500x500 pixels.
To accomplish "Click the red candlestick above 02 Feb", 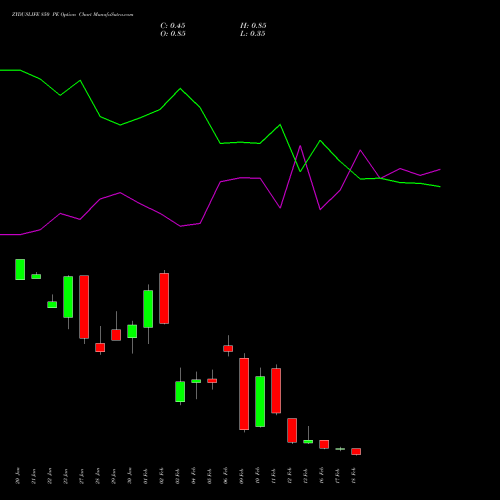I will click(164, 298).
